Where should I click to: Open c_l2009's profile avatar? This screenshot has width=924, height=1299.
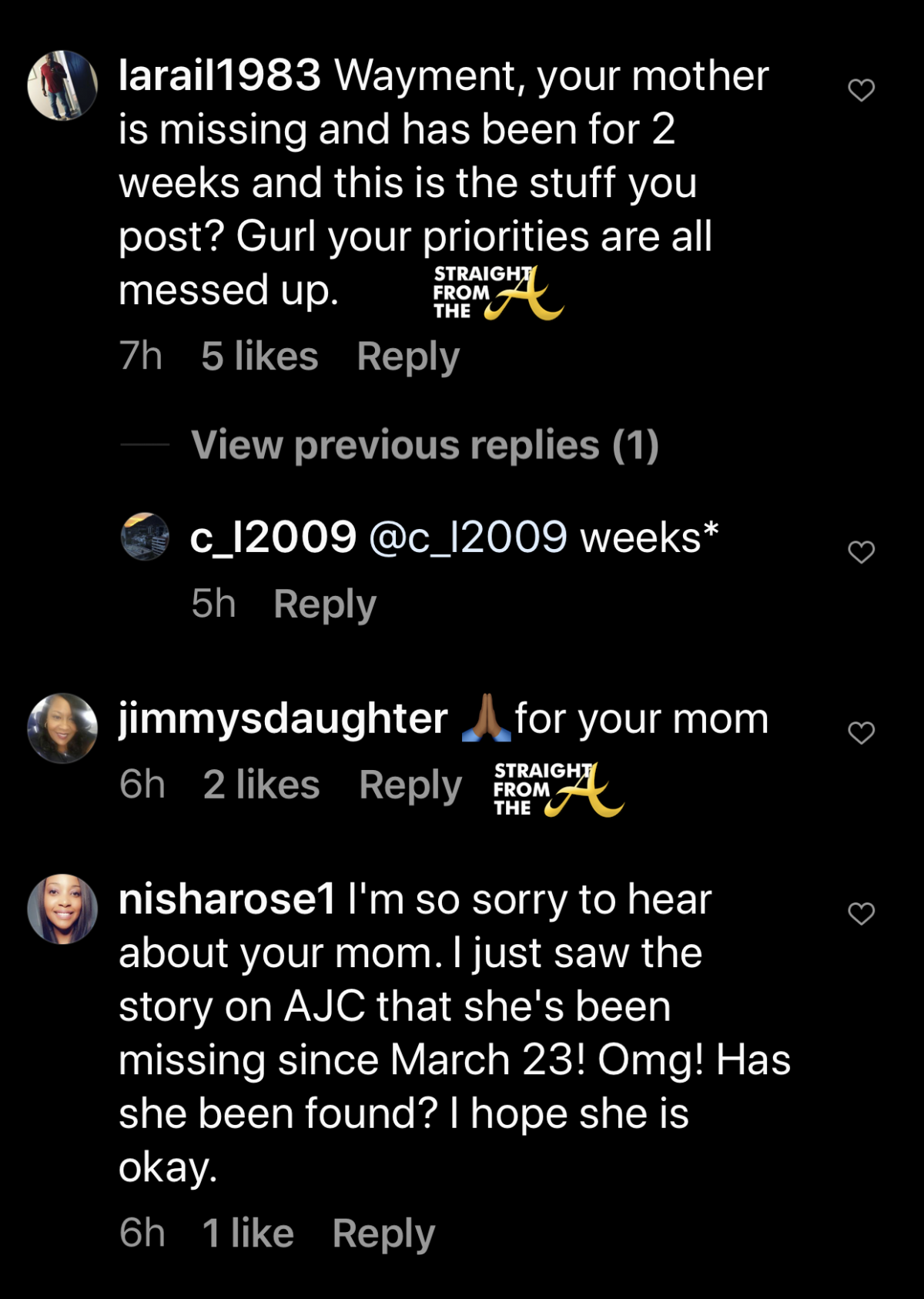pos(145,537)
